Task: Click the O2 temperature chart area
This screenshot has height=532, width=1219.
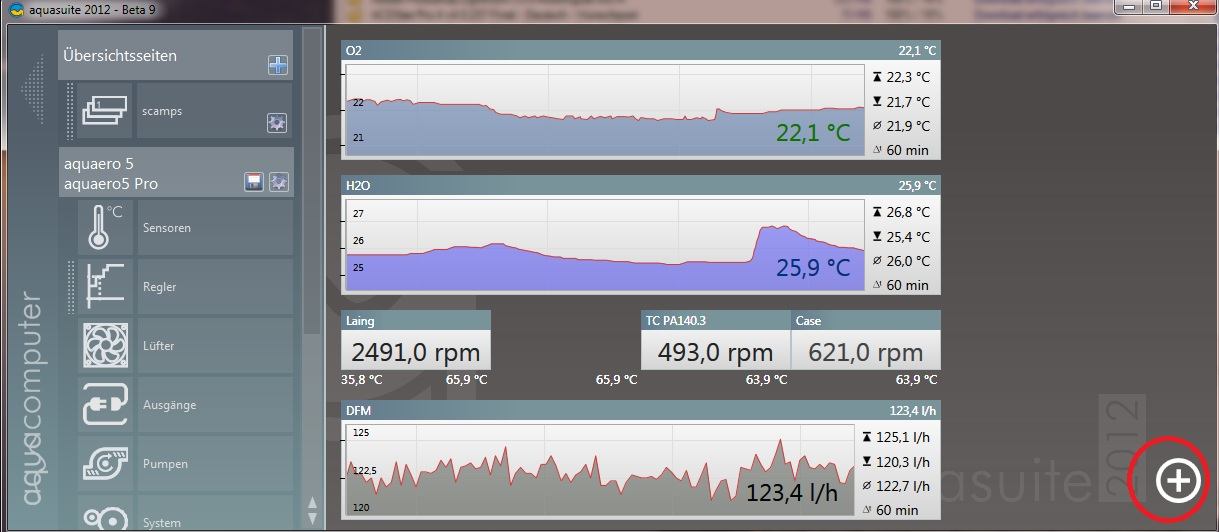Action: click(x=606, y=109)
